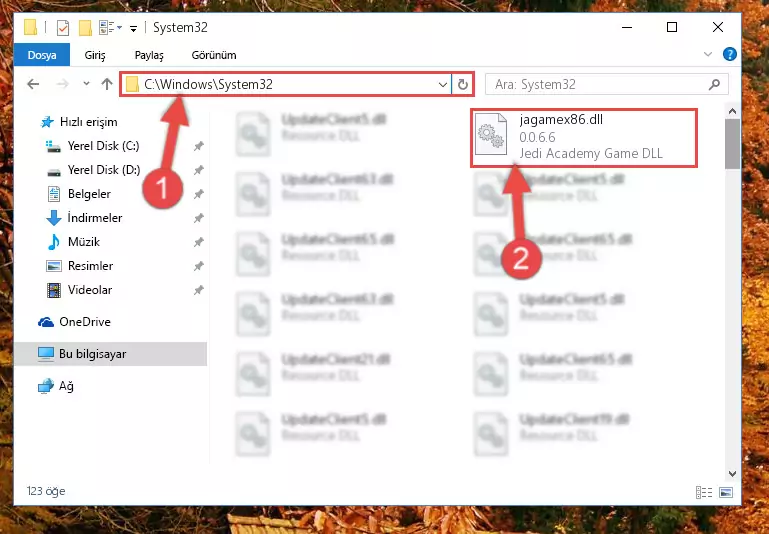The width and height of the screenshot is (769, 534).
Task: Go up one folder level
Action: click(107, 84)
